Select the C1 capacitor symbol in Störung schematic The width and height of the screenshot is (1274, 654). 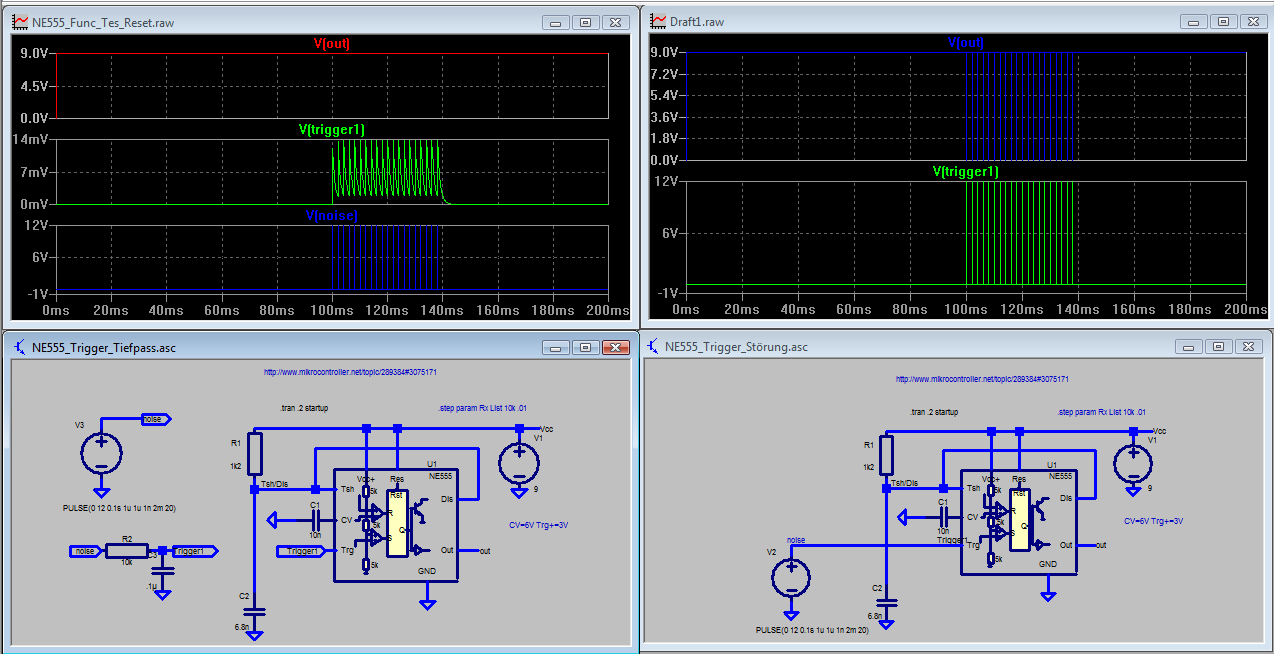pyautogui.click(x=943, y=517)
